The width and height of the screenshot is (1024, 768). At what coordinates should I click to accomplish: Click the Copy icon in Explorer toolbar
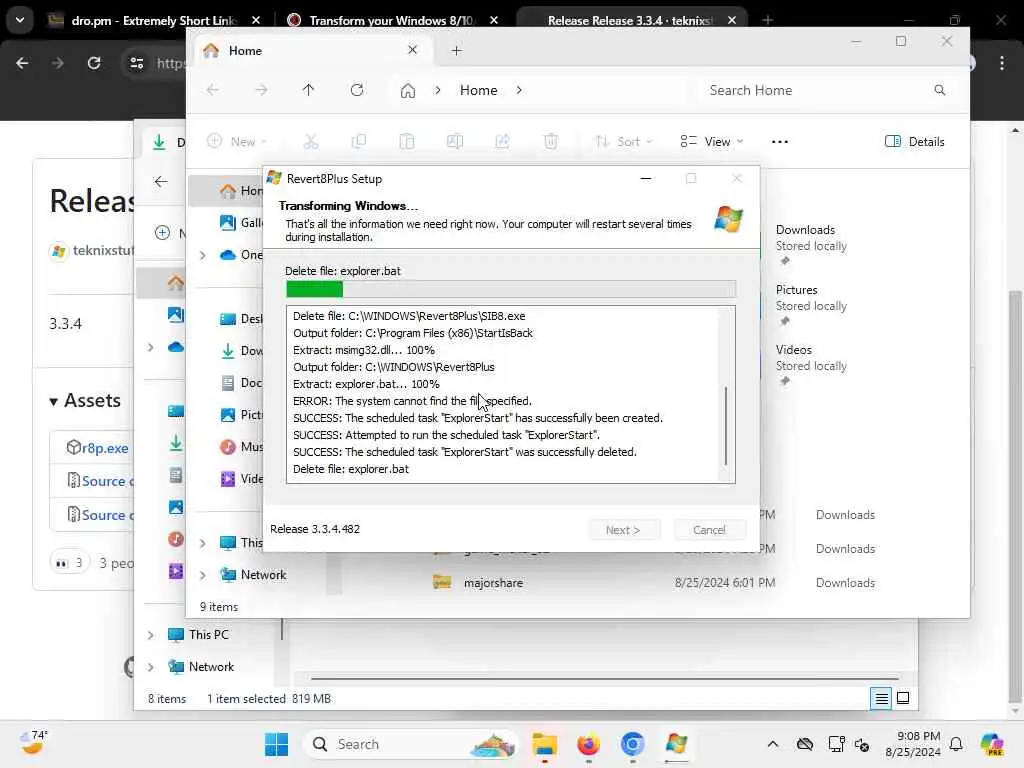359,141
